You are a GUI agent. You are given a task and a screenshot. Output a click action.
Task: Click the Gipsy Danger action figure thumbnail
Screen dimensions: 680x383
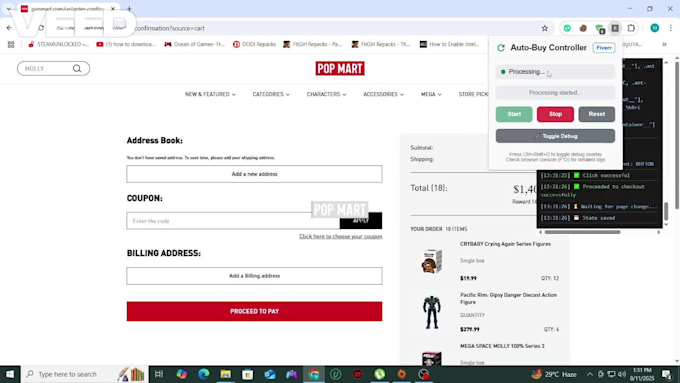432,312
